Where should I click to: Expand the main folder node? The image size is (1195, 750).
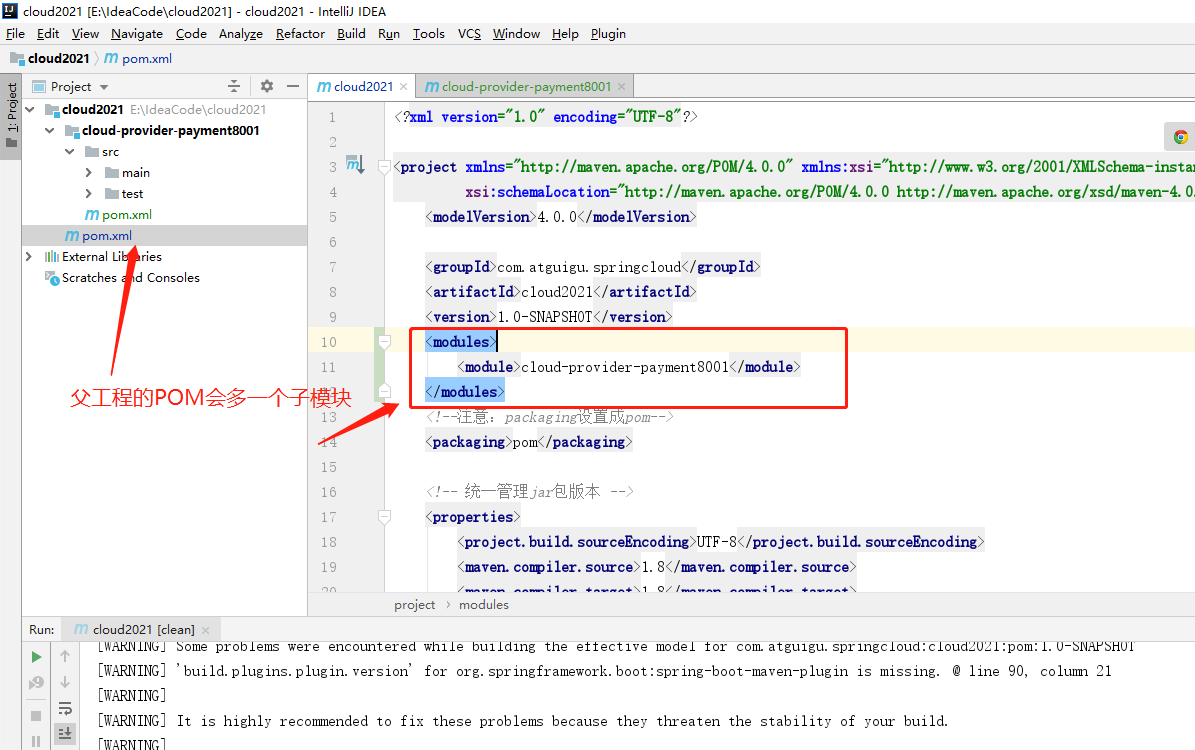(88, 173)
